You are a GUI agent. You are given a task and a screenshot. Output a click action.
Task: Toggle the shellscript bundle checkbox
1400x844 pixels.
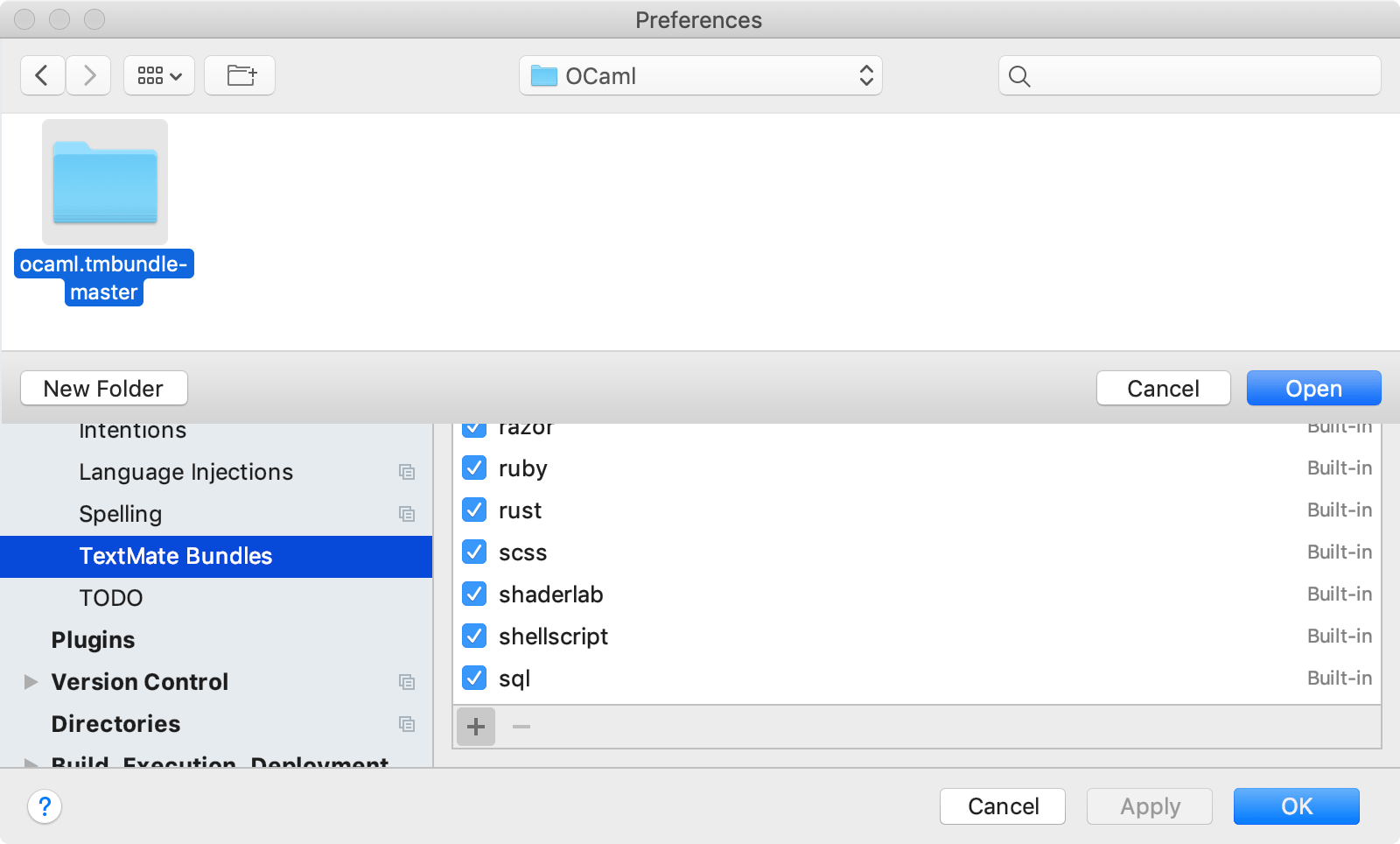coord(474,637)
